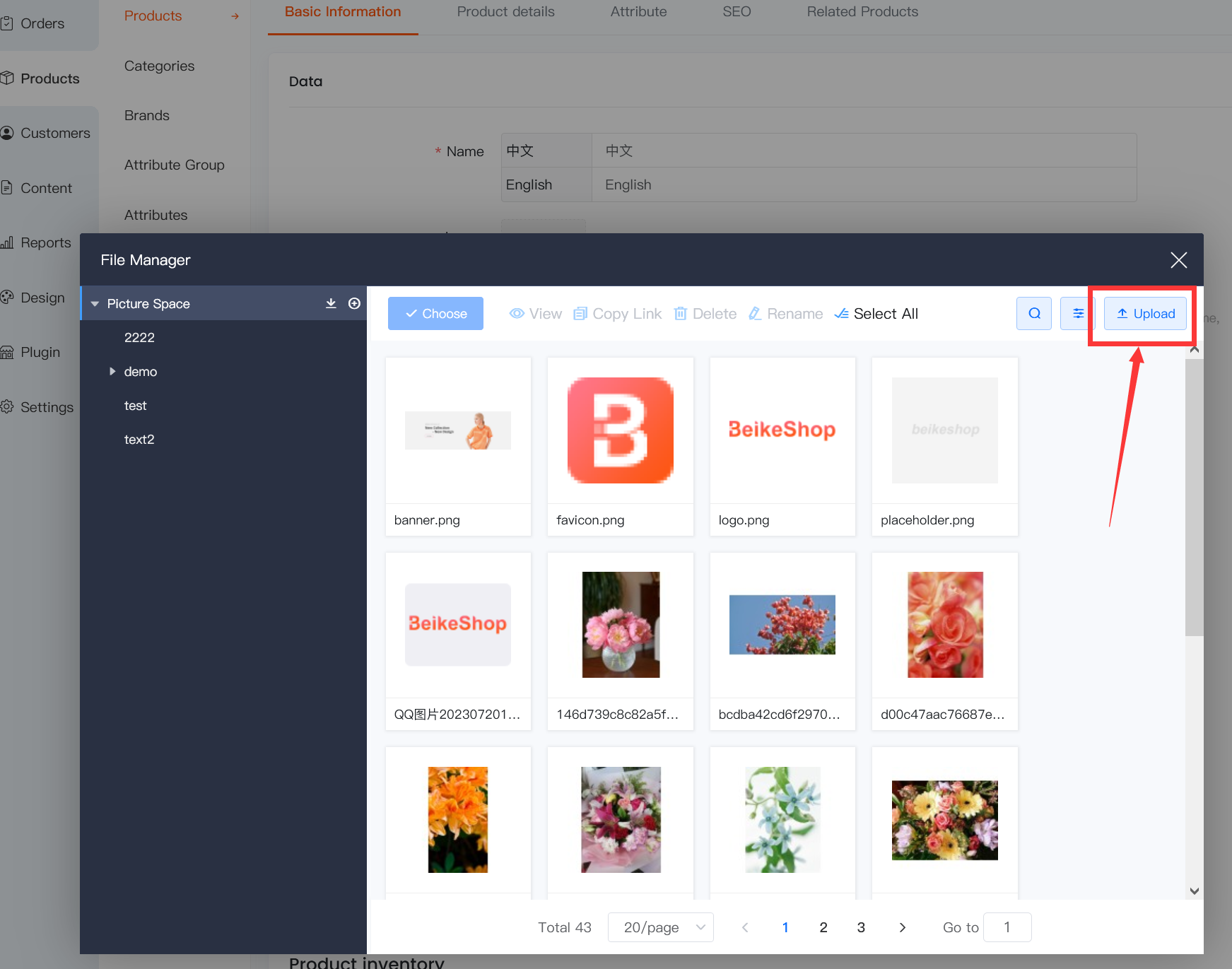Screen dimensions: 1232x969
Task: Go to page 1
Action: point(785,927)
